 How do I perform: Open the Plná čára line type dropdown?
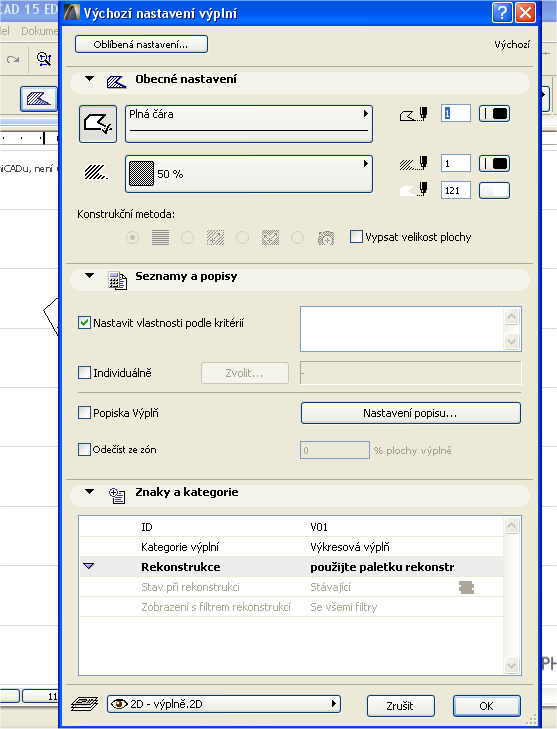pos(249,124)
